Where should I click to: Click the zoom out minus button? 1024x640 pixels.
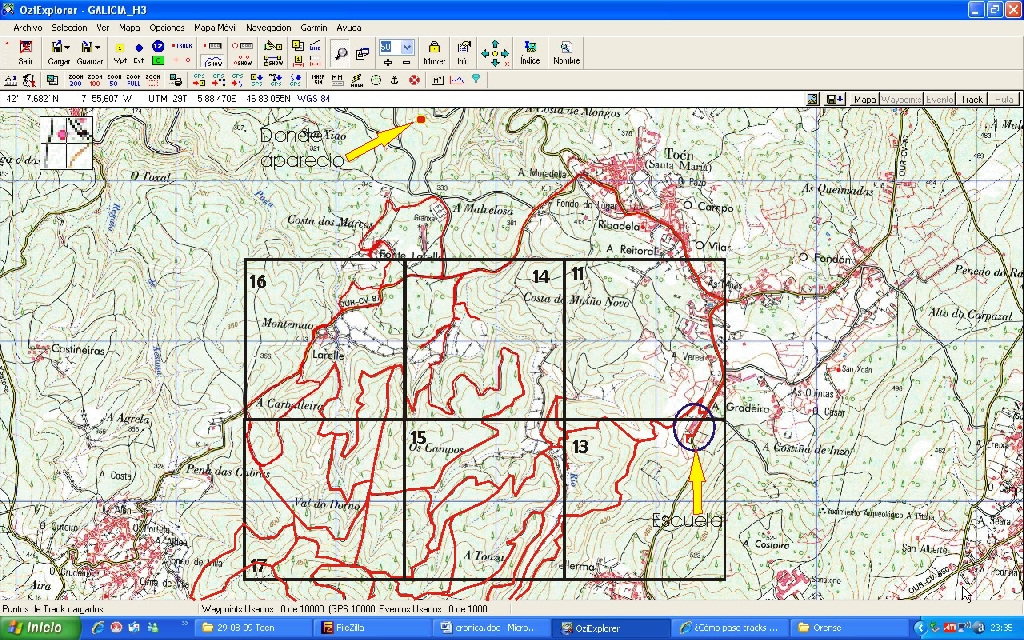(406, 62)
